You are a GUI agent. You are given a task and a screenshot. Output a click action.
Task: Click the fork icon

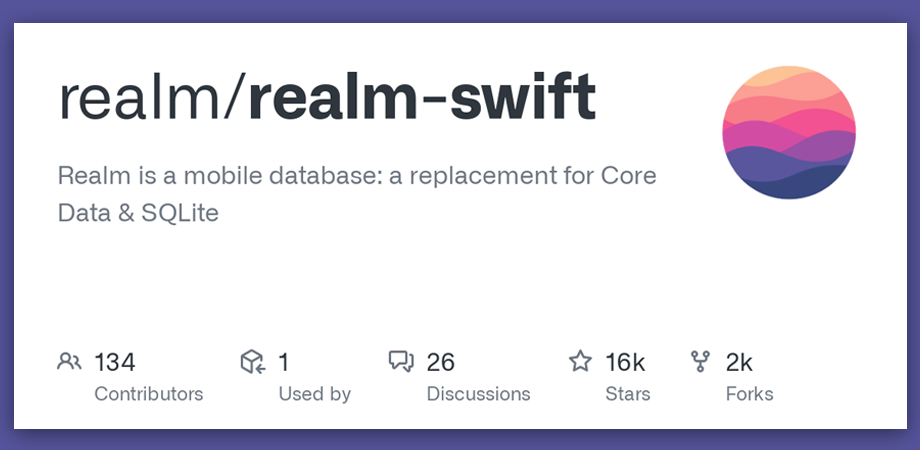click(700, 361)
